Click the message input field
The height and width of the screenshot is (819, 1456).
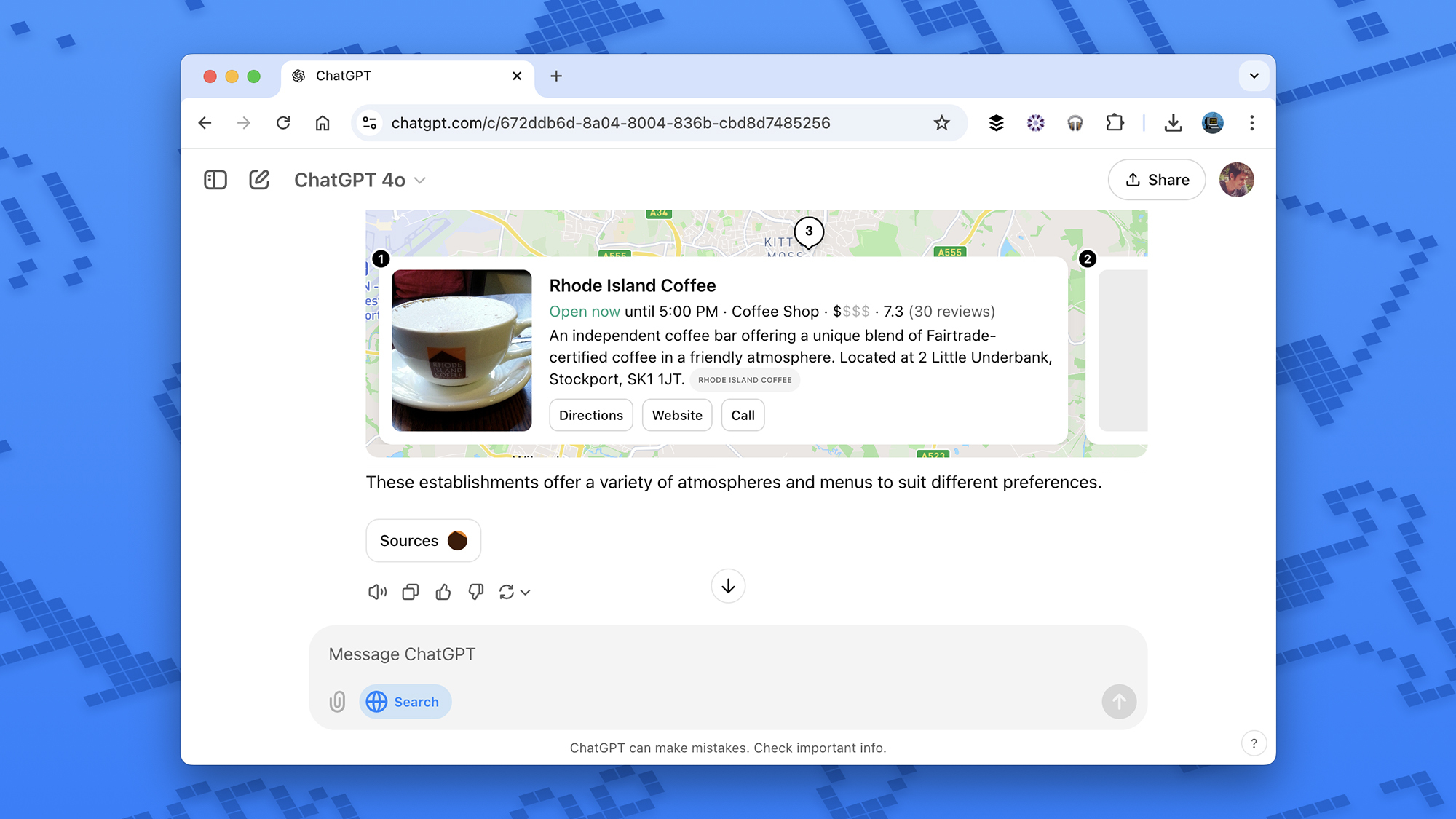point(728,654)
